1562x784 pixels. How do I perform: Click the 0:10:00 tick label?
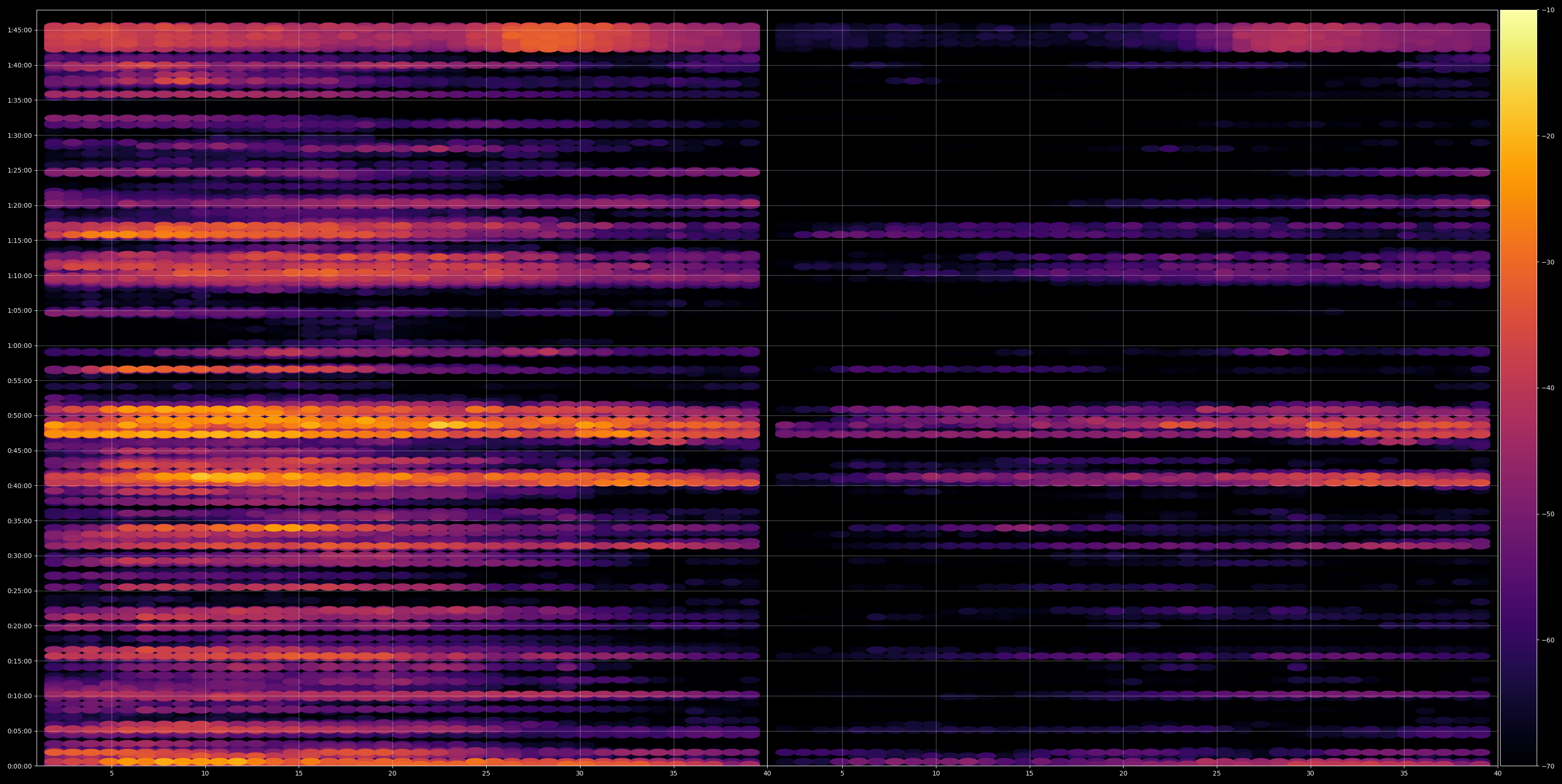pyautogui.click(x=19, y=695)
